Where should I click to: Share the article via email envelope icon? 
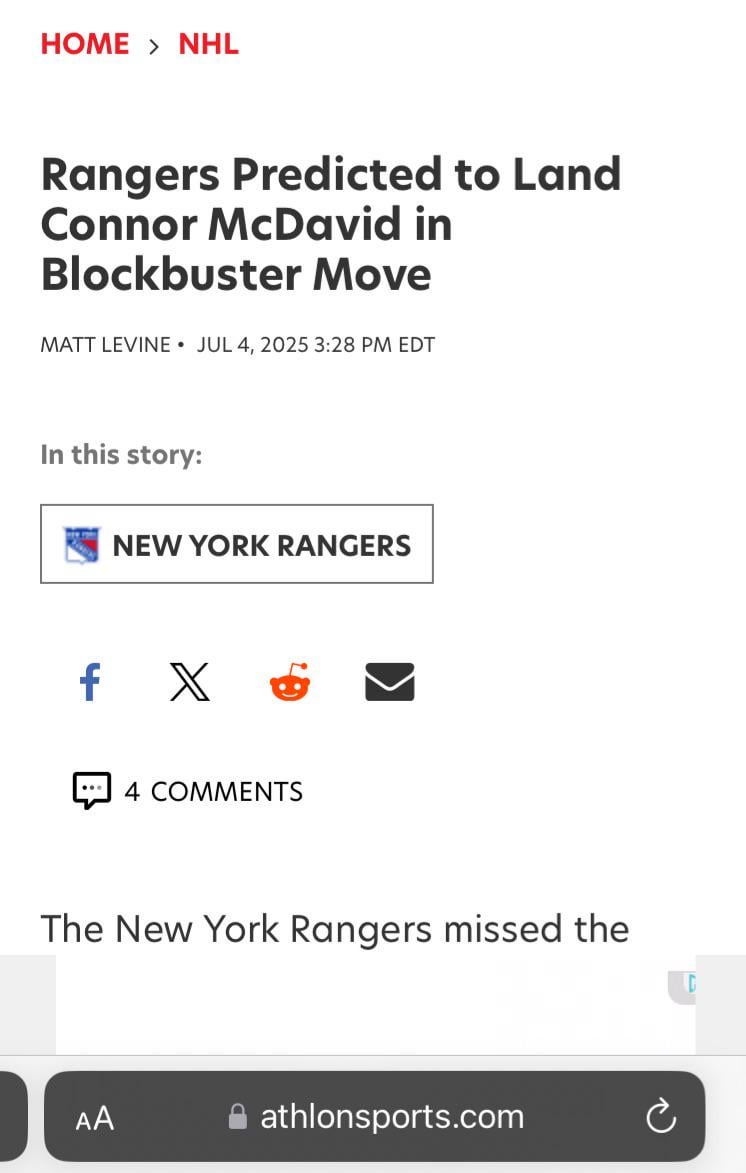pos(389,683)
